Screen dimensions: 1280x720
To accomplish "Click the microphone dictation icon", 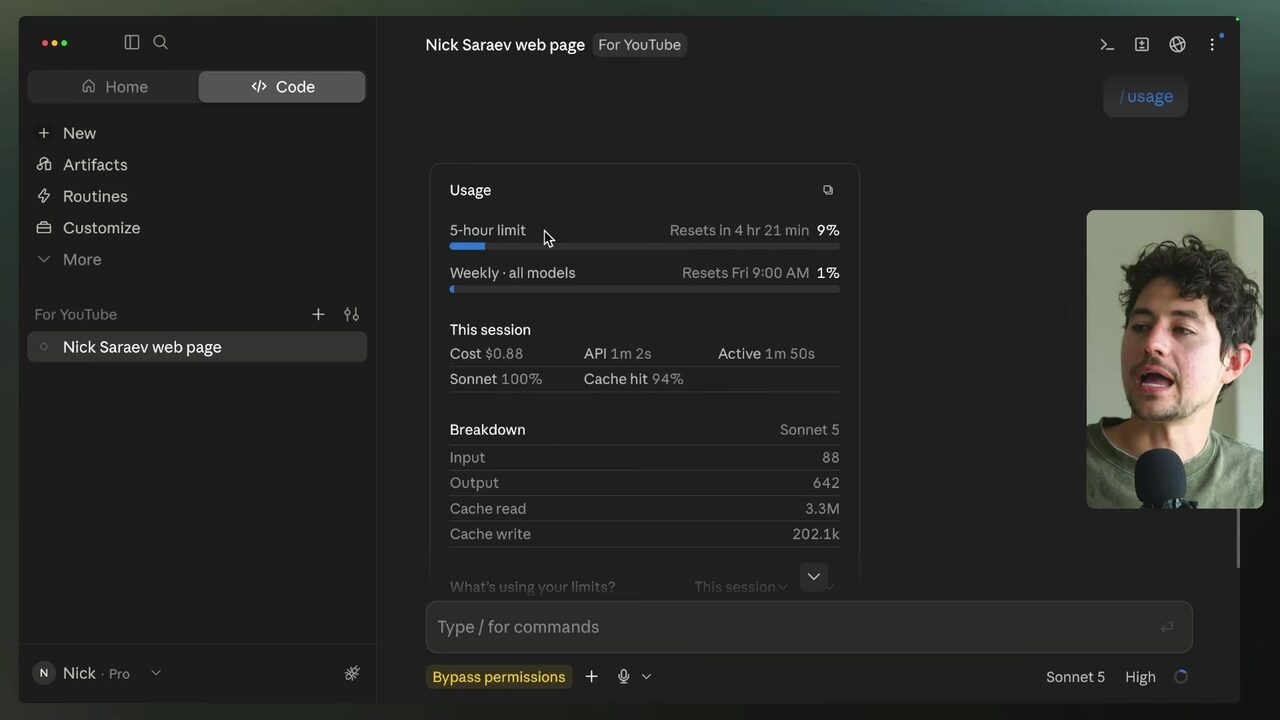I will (x=623, y=677).
